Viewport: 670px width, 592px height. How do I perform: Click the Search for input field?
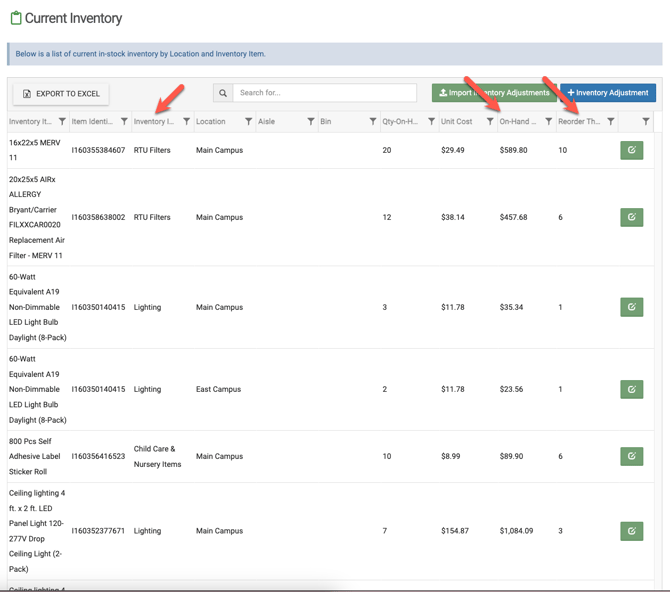tap(324, 93)
